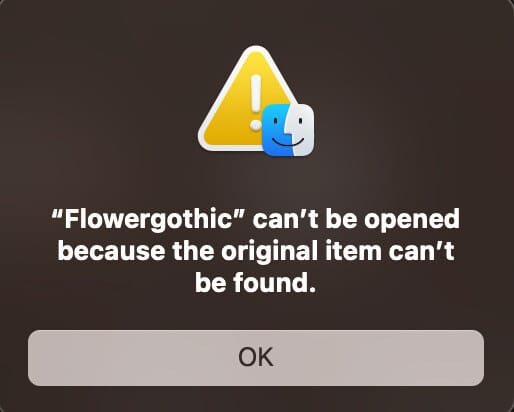Screen dimensions: 514x412
Task: Acknowledge the missing alias error via OK
Action: 256,358
